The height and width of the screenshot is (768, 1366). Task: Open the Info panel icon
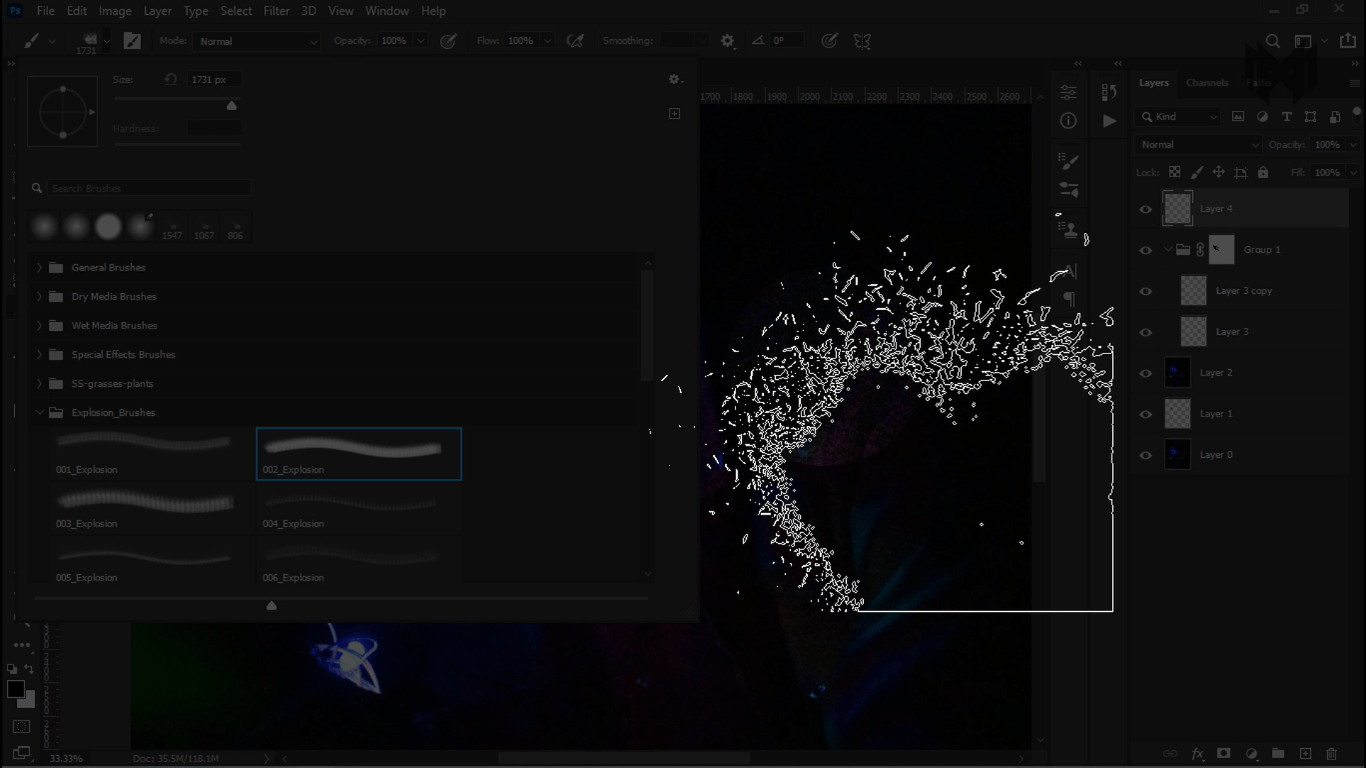click(1068, 121)
